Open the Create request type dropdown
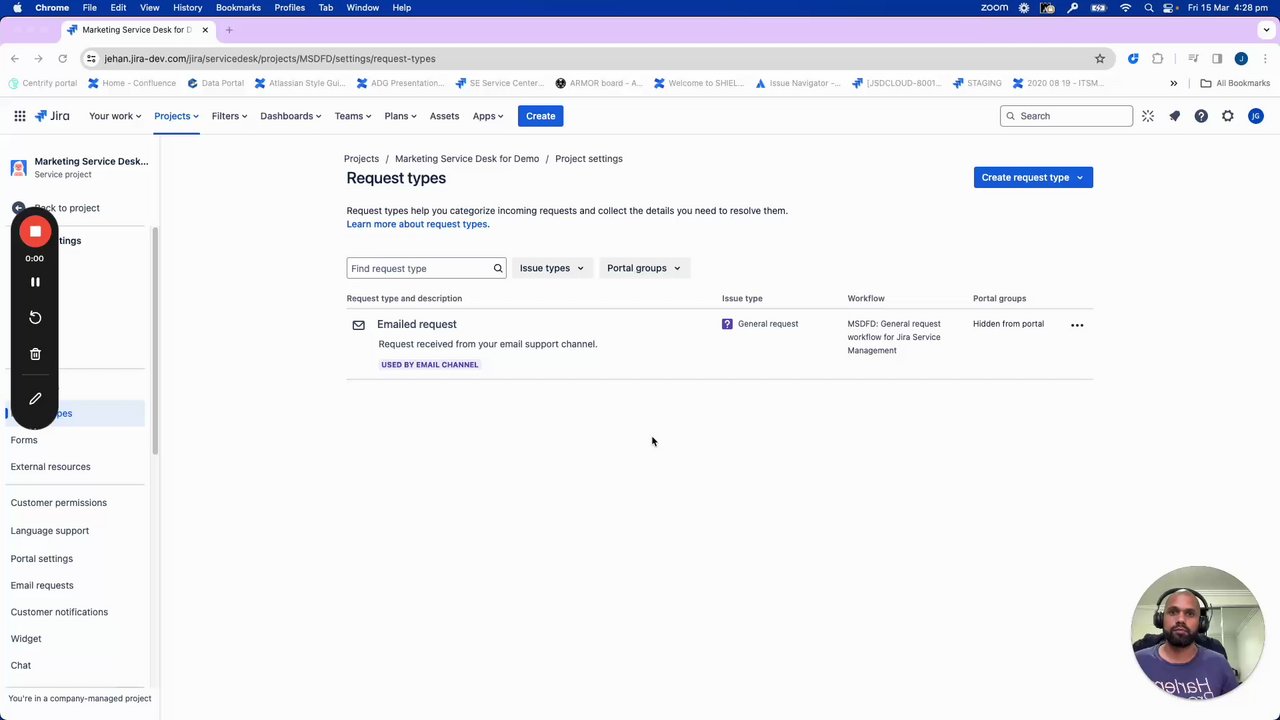1280x720 pixels. 1033,178
